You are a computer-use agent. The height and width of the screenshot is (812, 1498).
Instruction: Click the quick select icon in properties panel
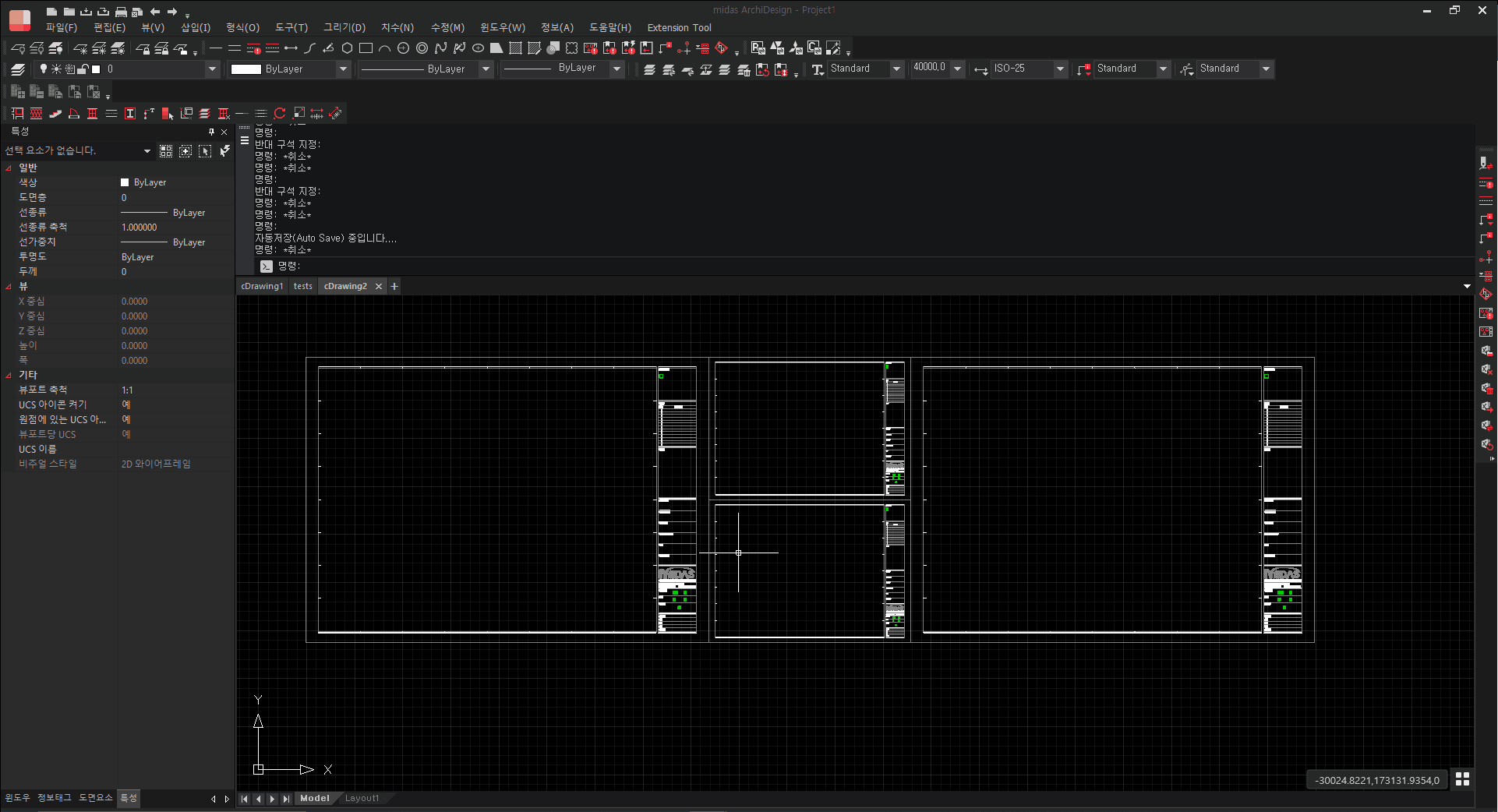224,151
